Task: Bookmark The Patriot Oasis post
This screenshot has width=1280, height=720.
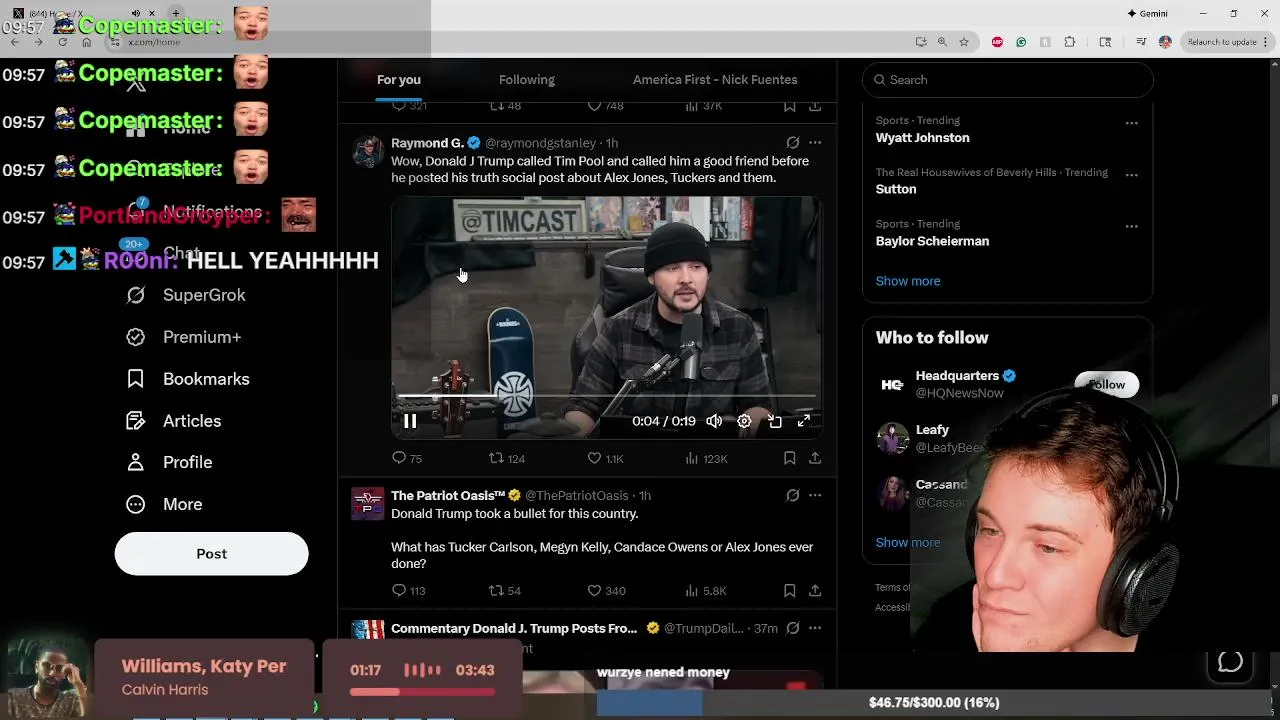Action: tap(789, 591)
